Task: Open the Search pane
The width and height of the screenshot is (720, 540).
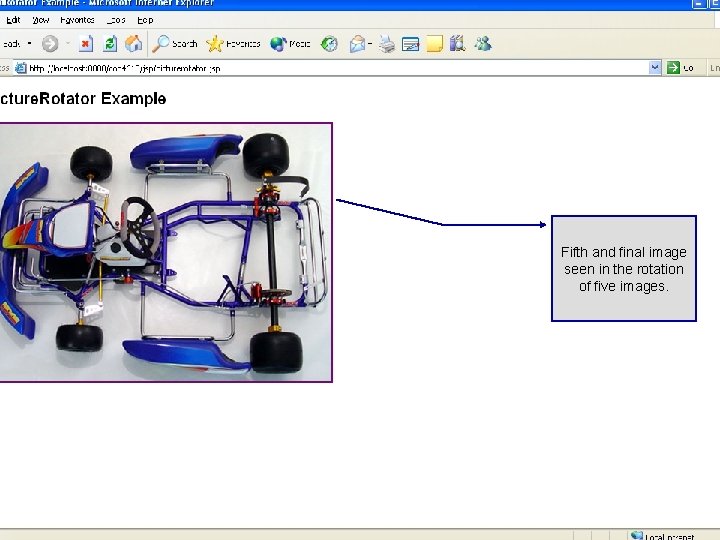Action: click(175, 44)
